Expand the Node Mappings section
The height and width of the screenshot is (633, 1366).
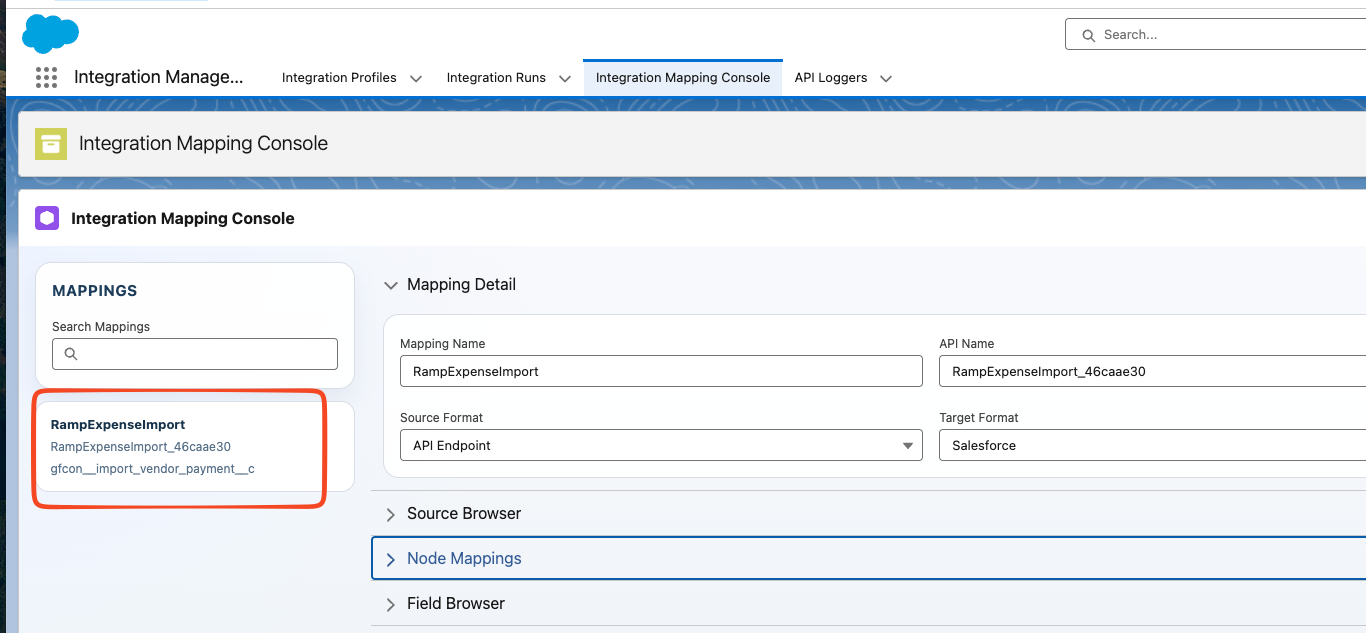tap(390, 559)
